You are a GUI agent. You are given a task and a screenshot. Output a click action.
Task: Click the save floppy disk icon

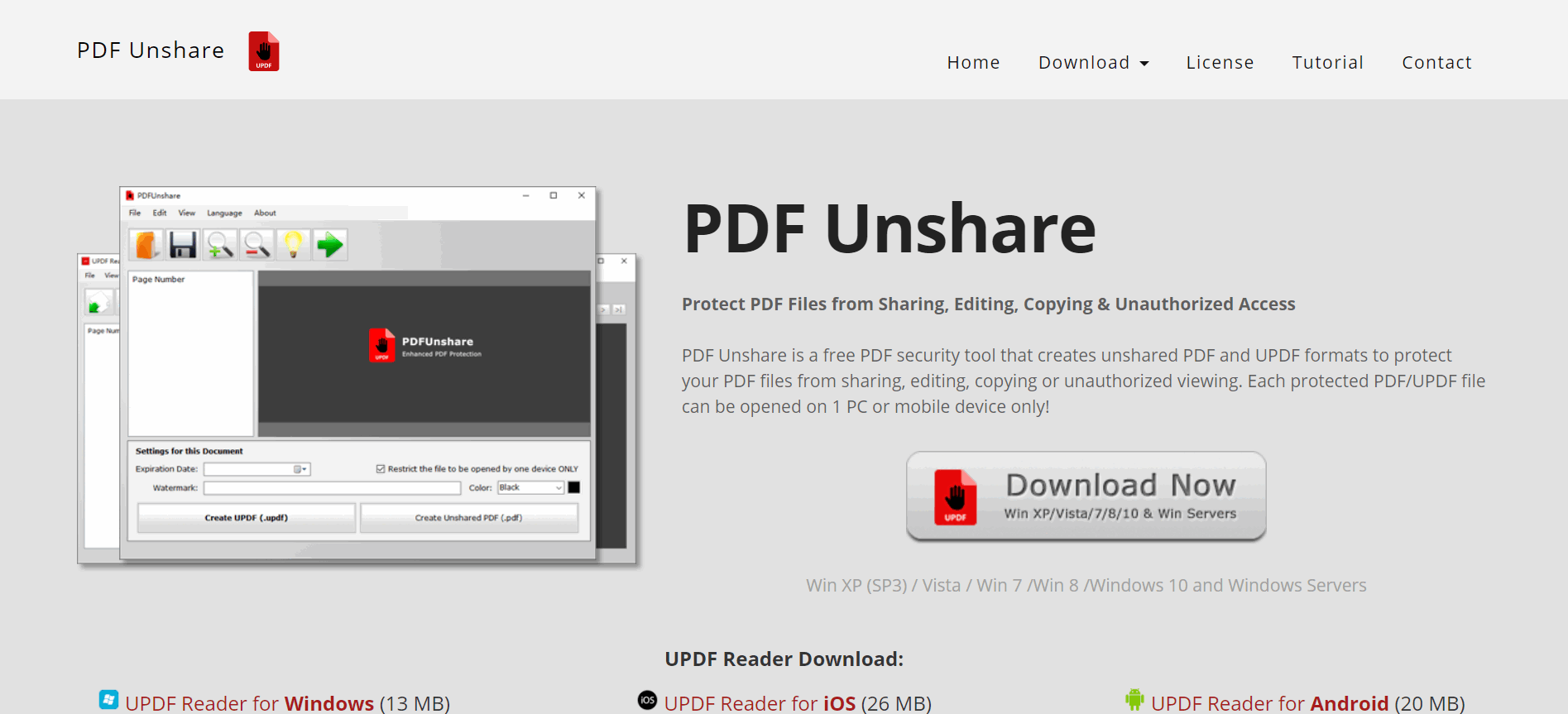pyautogui.click(x=183, y=245)
